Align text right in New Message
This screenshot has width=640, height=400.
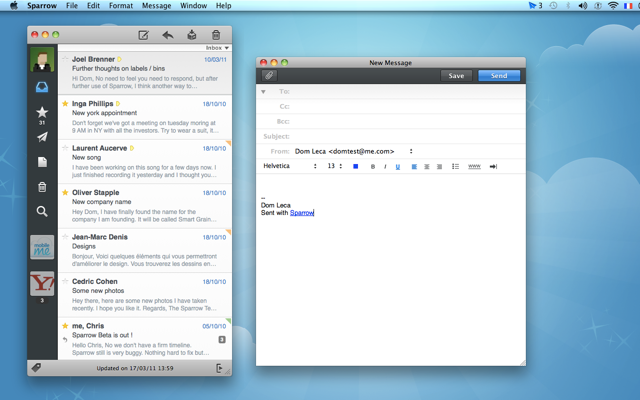pos(439,167)
